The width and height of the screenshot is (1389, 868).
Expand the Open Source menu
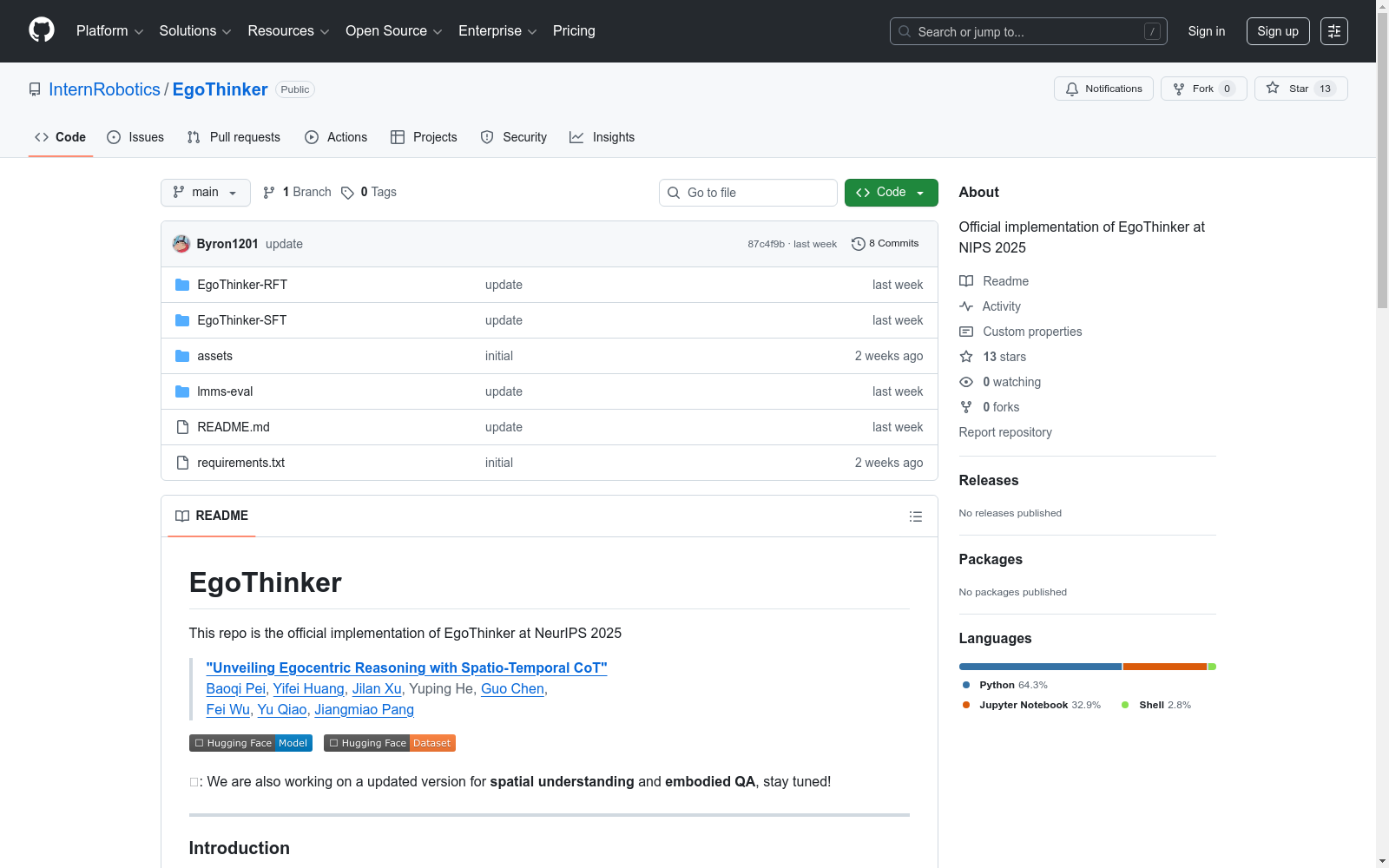(x=394, y=31)
